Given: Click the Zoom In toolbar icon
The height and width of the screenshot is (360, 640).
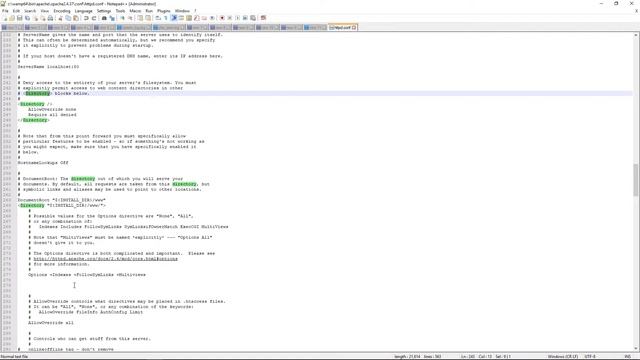Looking at the screenshot, I should click(123, 18).
